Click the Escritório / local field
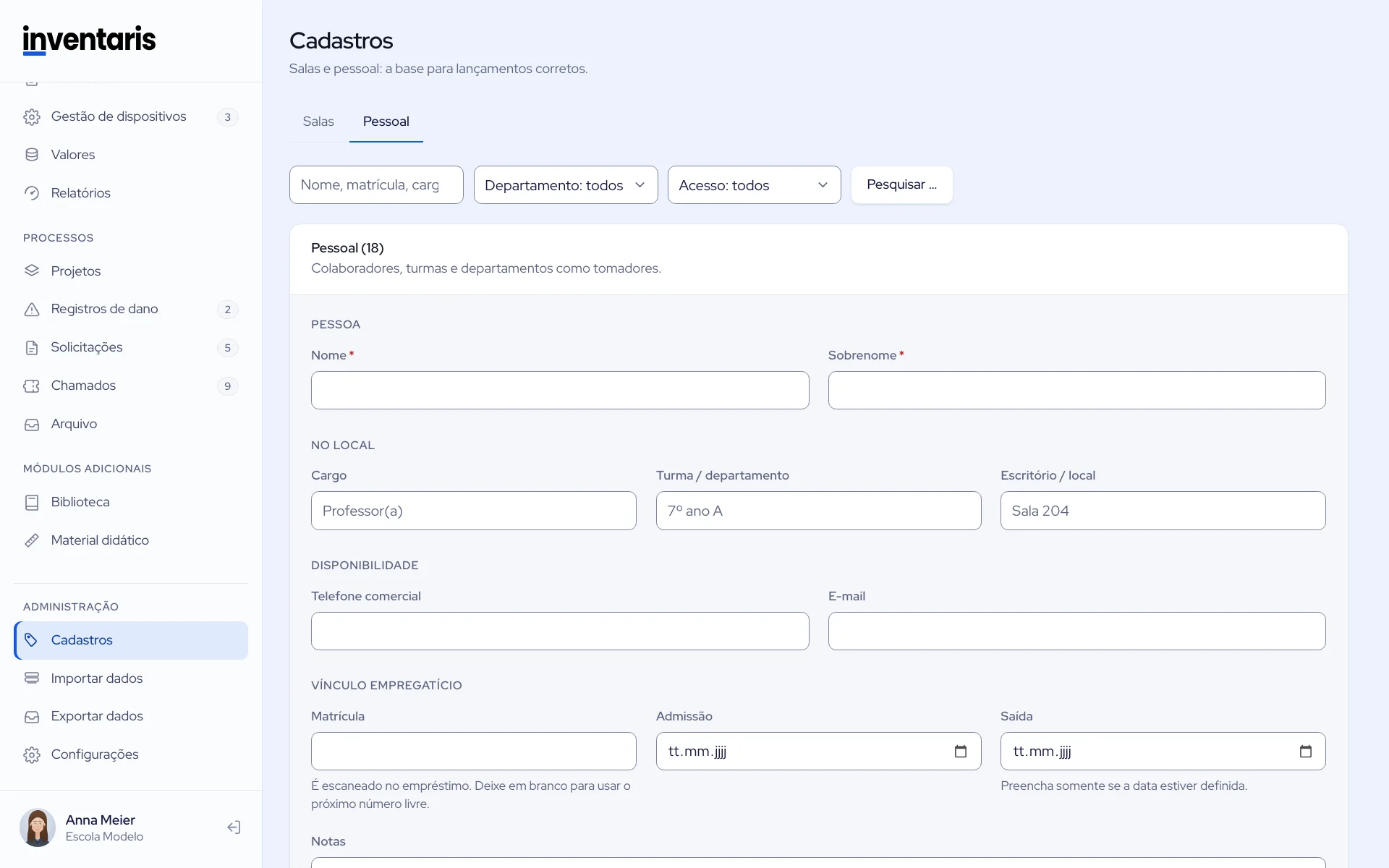This screenshot has width=1389, height=868. click(x=1163, y=511)
